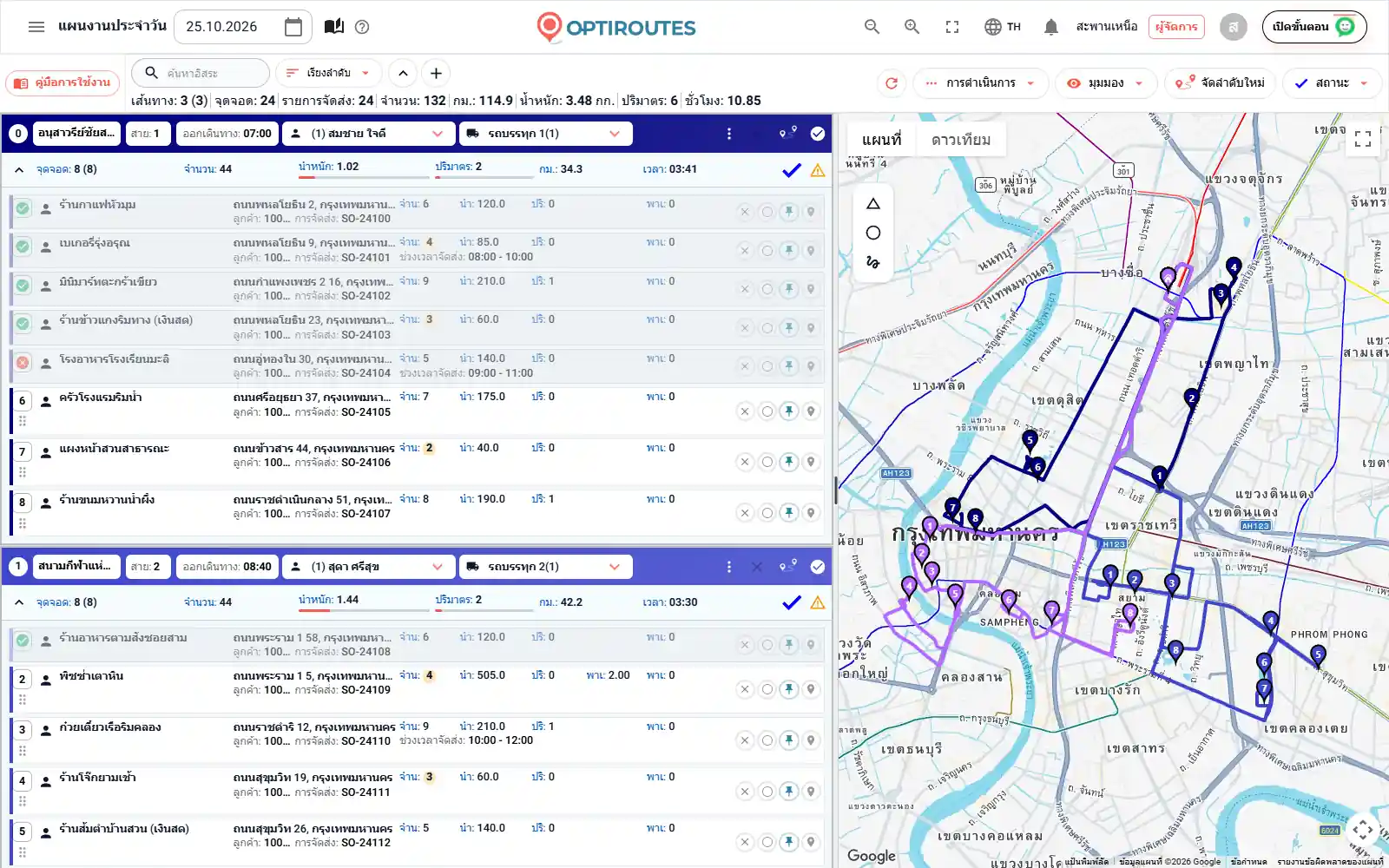The height and width of the screenshot is (868, 1389).
Task: Click the เปิดขั้นตอน button
Action: pos(1314,27)
